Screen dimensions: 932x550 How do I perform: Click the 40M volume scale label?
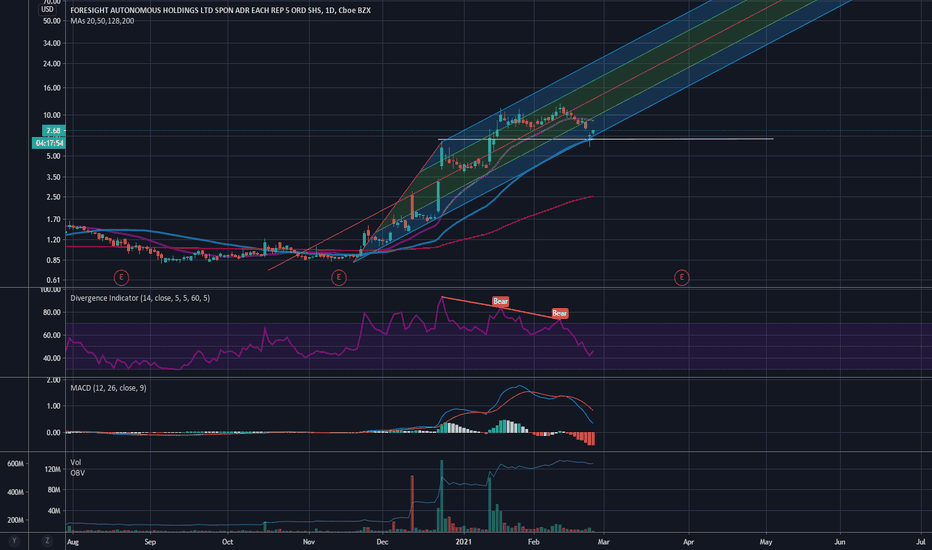click(54, 511)
